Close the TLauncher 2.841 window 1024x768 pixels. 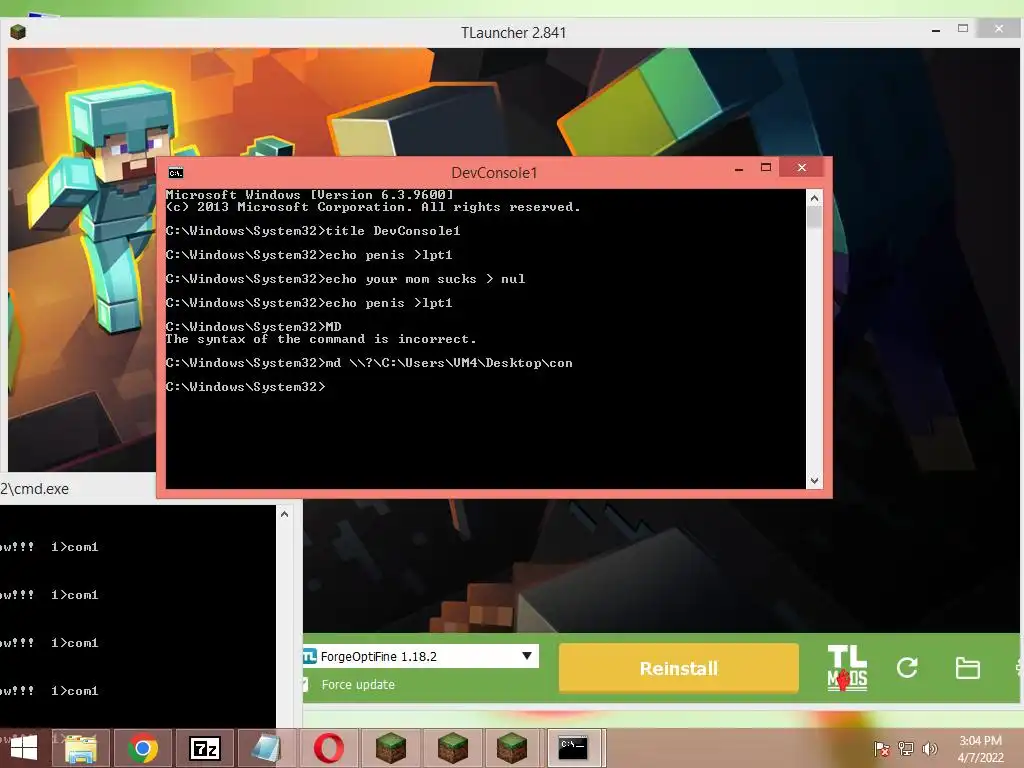[999, 29]
